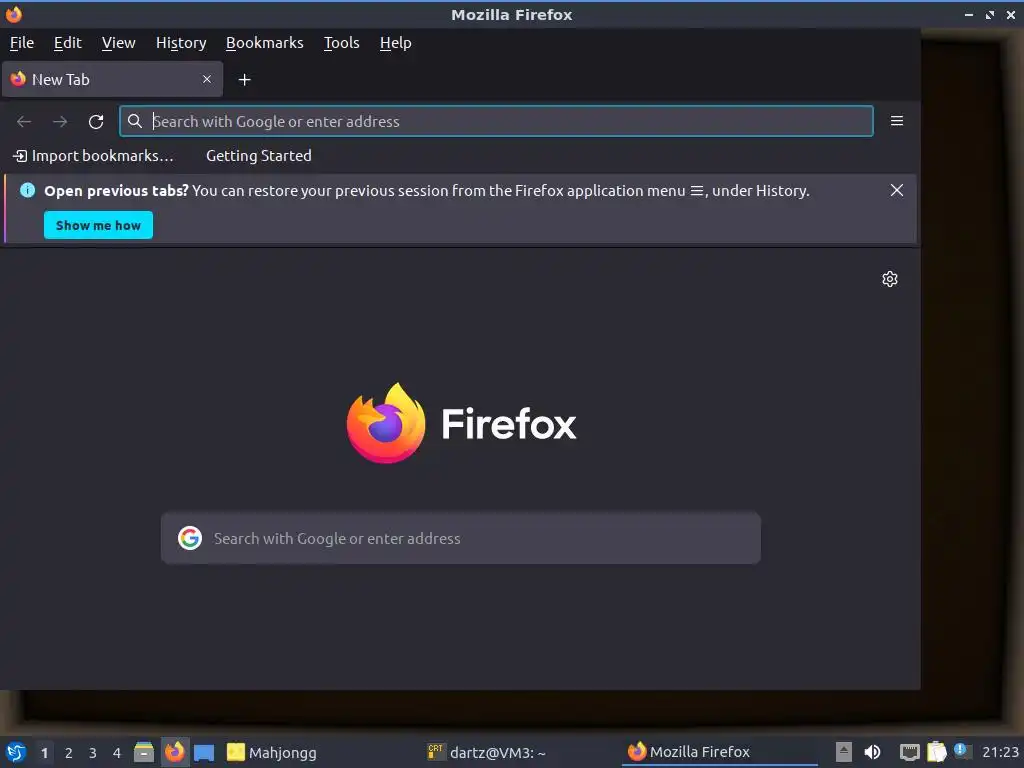This screenshot has height=768, width=1024.
Task: Open the File menu
Action: (22, 43)
